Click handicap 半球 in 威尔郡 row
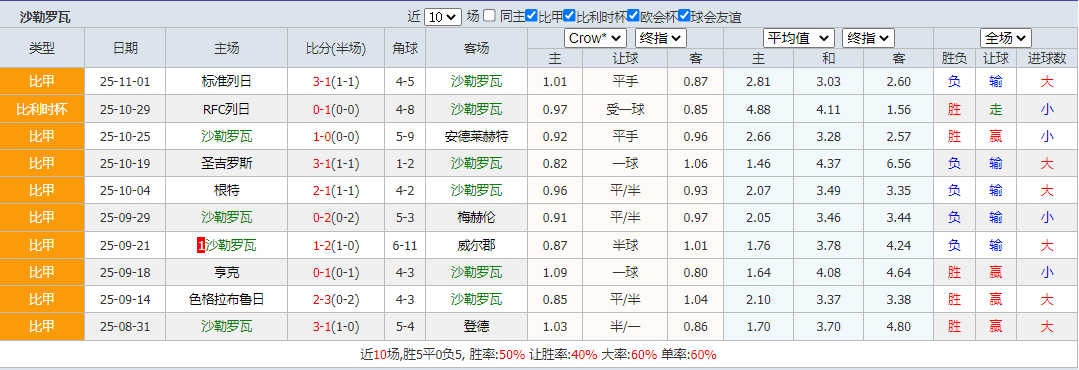 (x=625, y=246)
